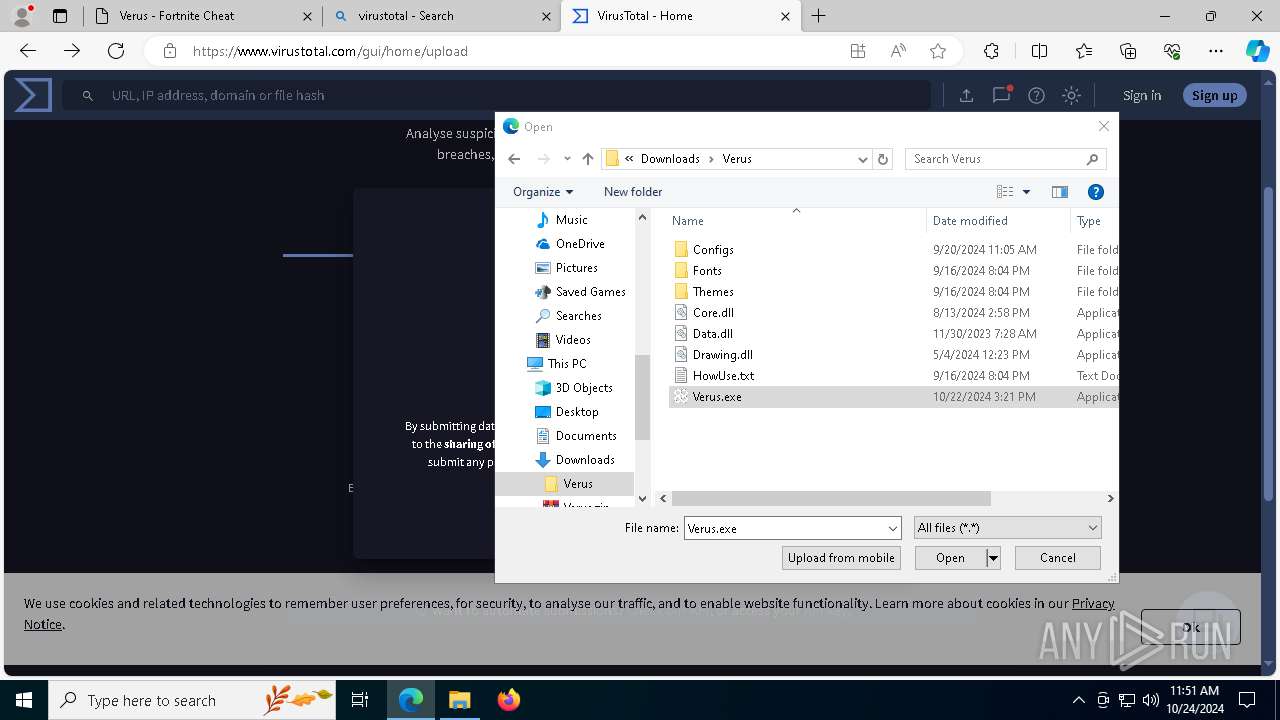Select the Core.dll file

tap(713, 313)
